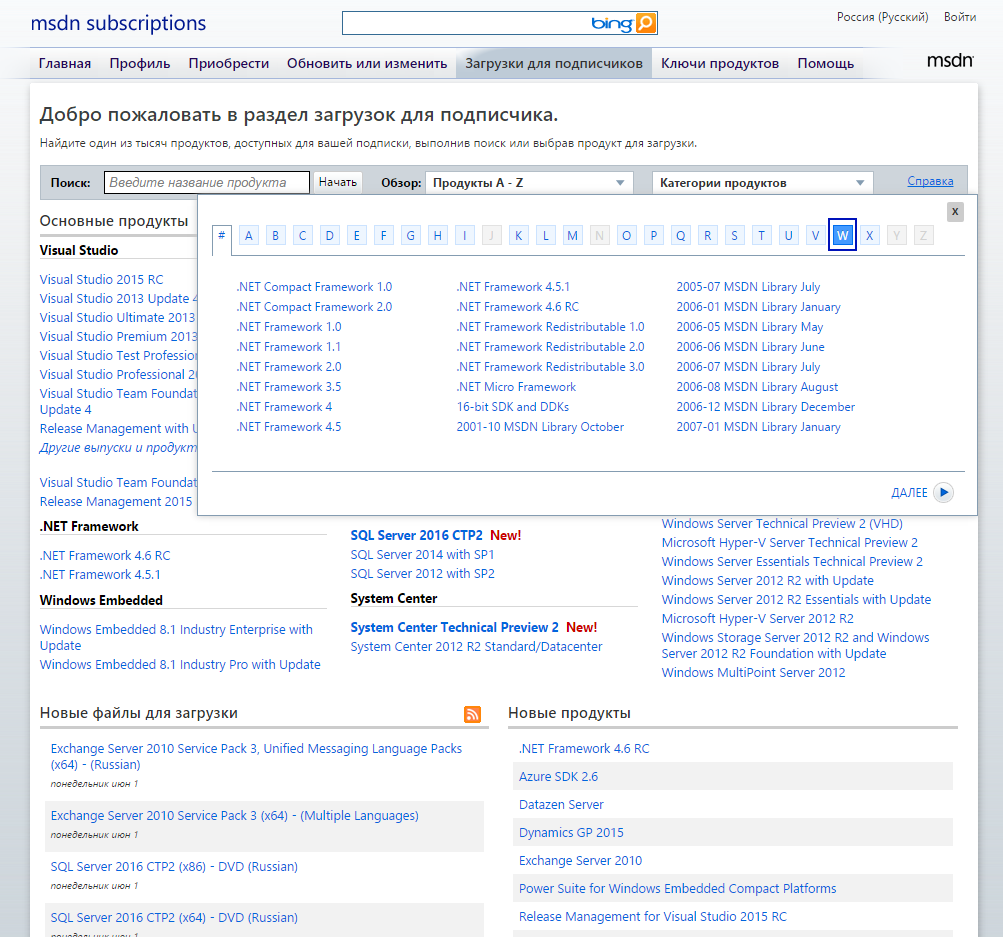Open Обновить или изменить menu item
The height and width of the screenshot is (937, 1003).
[367, 63]
